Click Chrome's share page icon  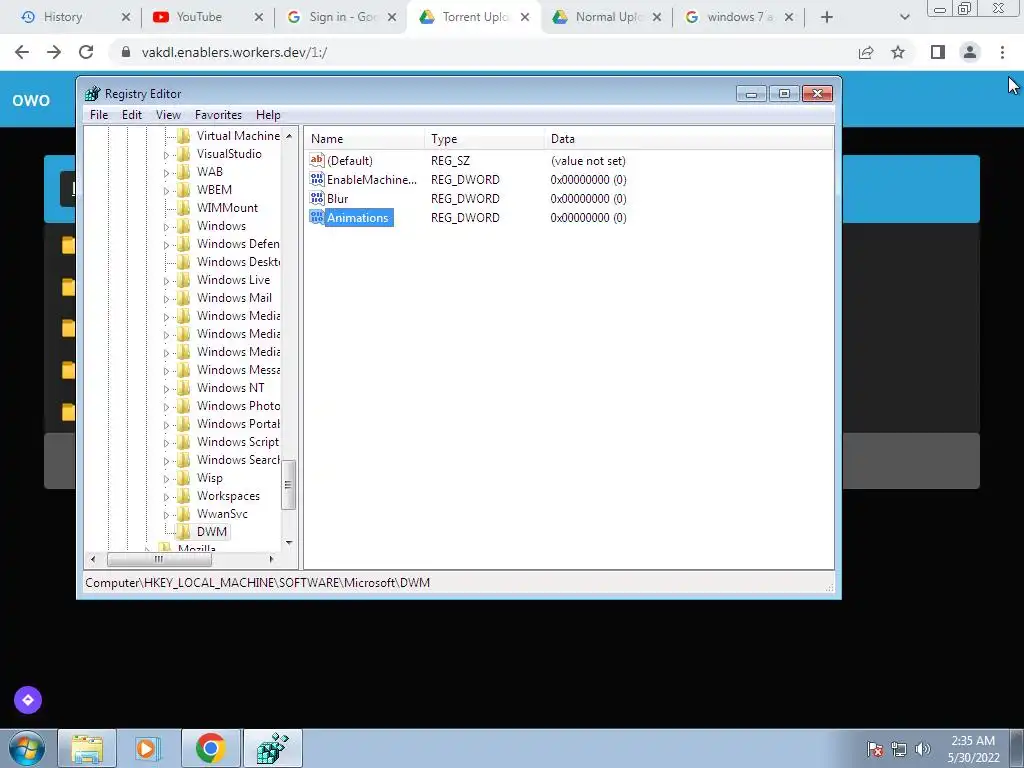(x=866, y=52)
